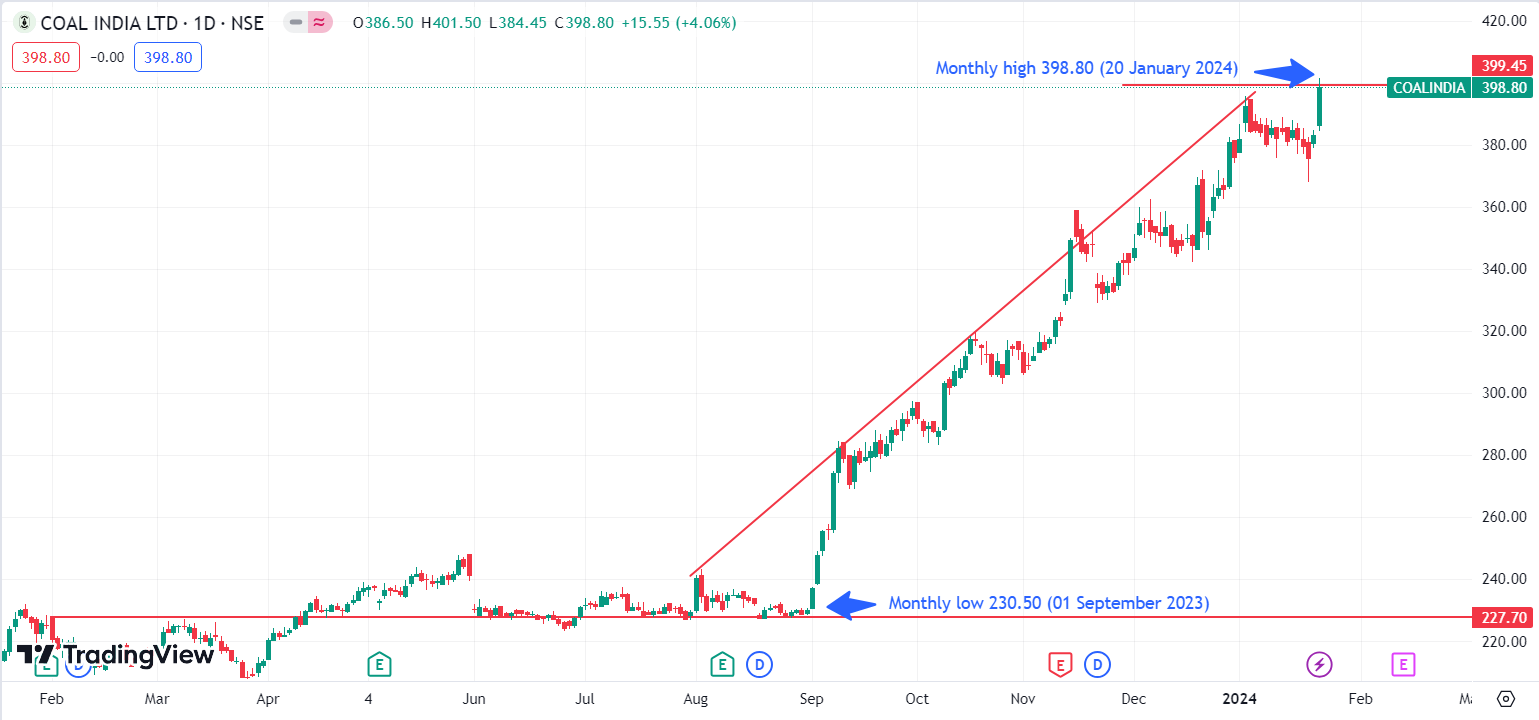Viewport: 1539px width, 720px height.
Task: Select the Monthly high 398.80 text annotation
Action: (x=1086, y=68)
